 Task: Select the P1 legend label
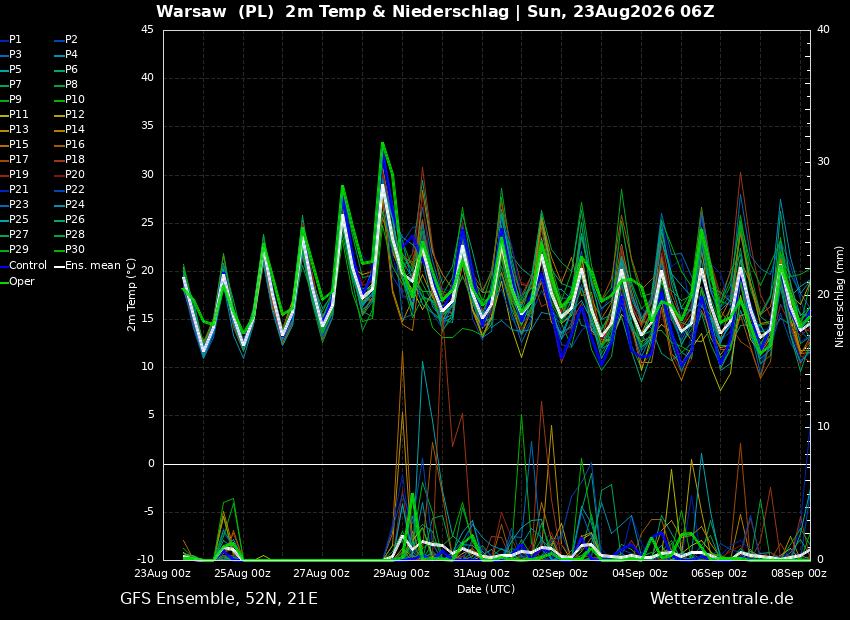click(15, 40)
